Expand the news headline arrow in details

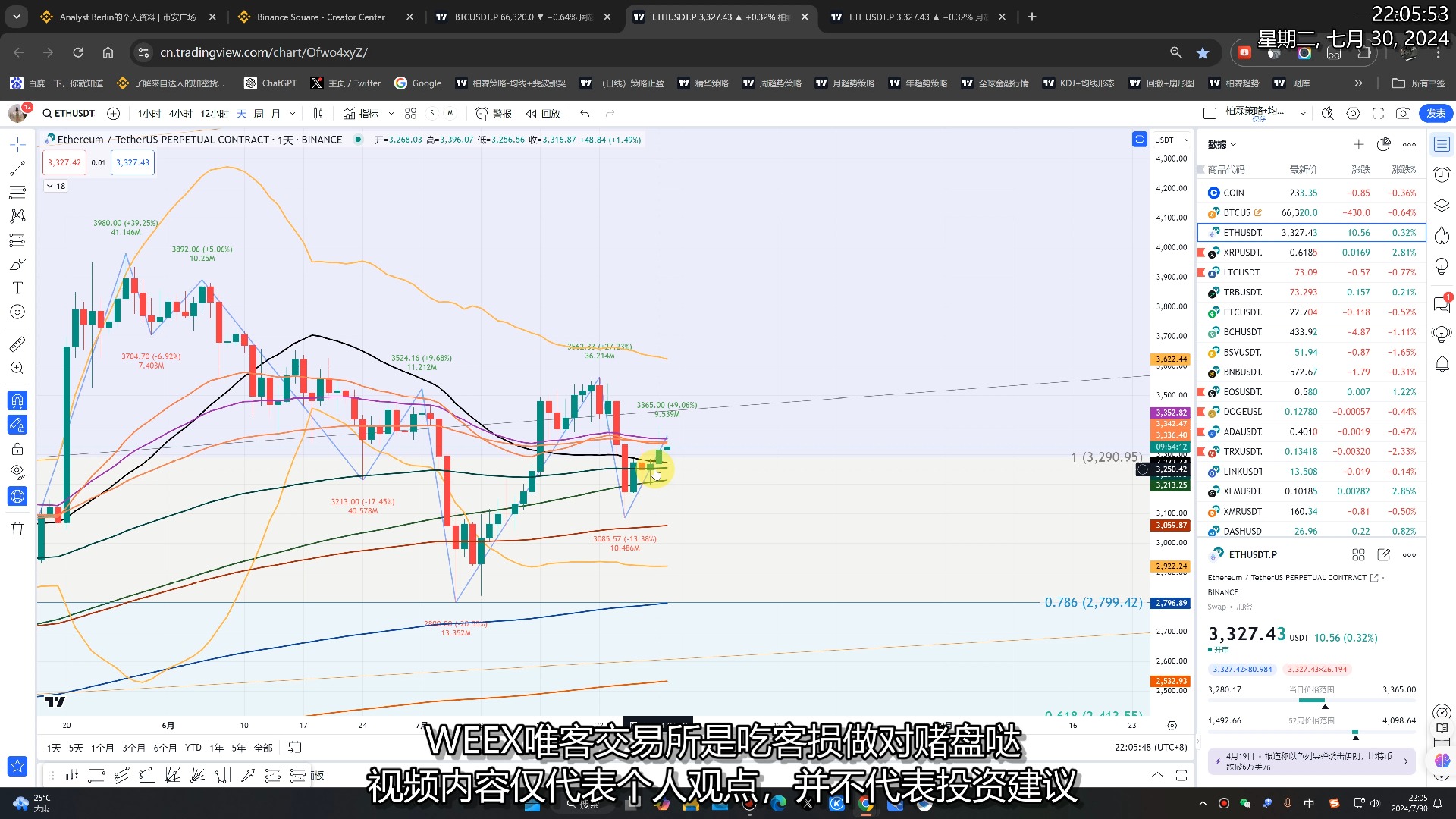click(x=1405, y=761)
